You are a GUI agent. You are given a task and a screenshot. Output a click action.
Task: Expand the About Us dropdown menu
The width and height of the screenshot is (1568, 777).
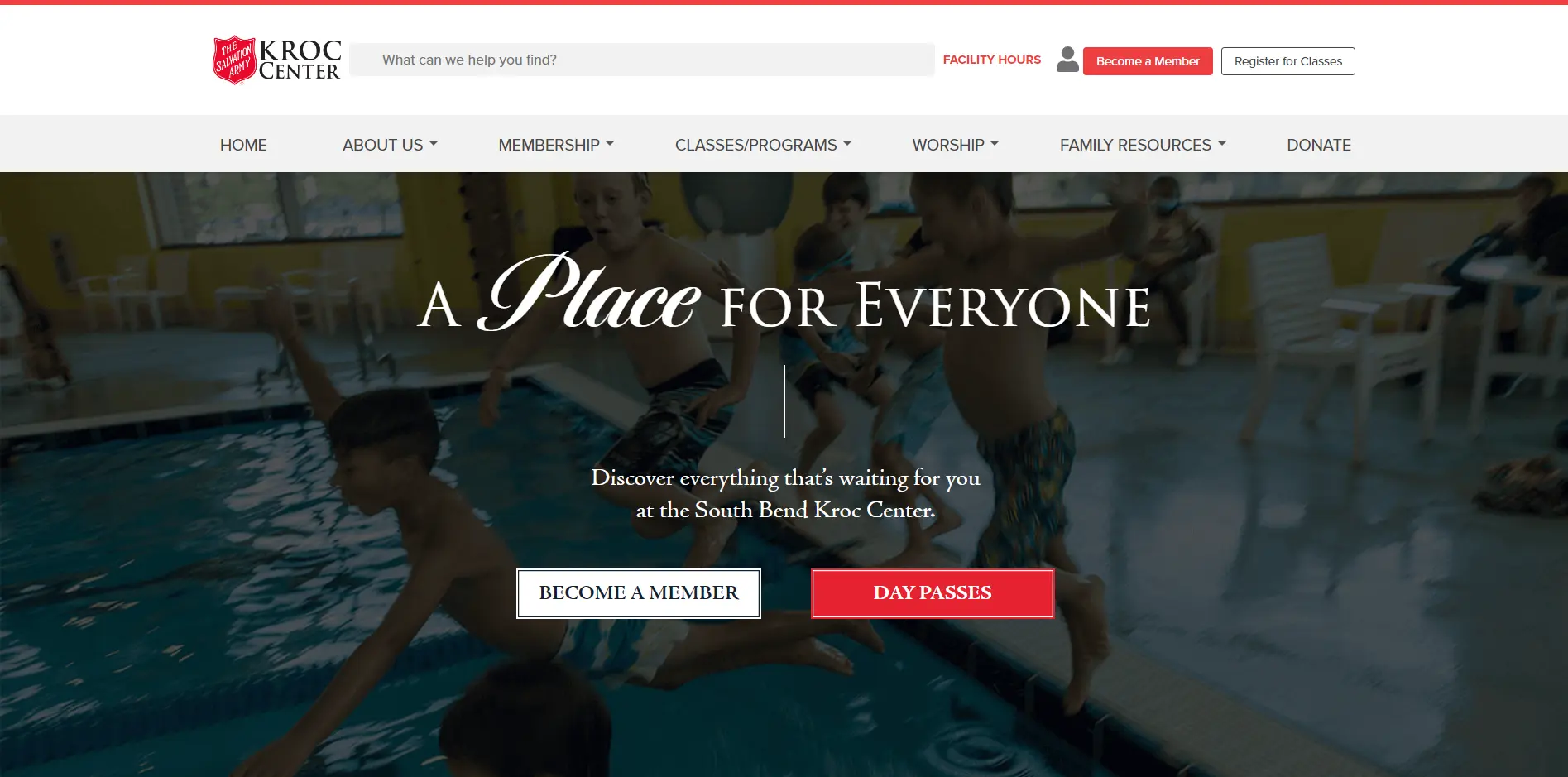390,145
